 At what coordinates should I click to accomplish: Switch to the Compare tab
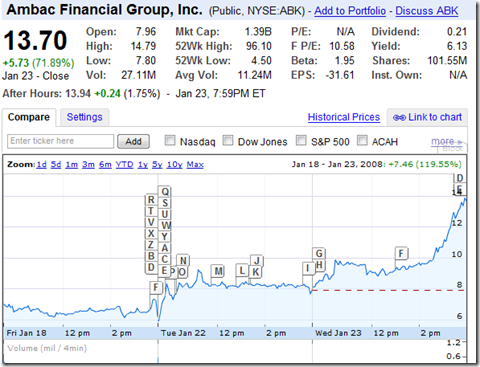tap(29, 117)
